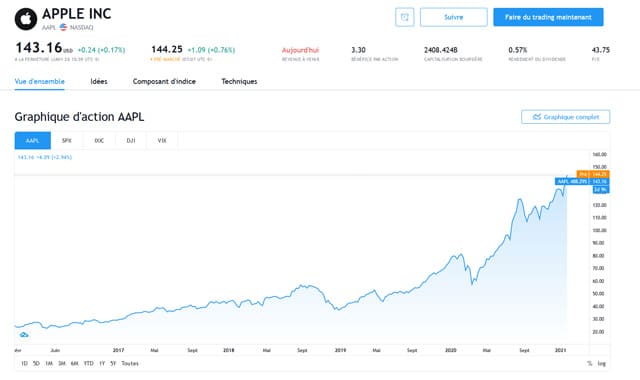Click the note icon button beside Suivre
Viewport: 640px width, 380px height.
pos(404,17)
